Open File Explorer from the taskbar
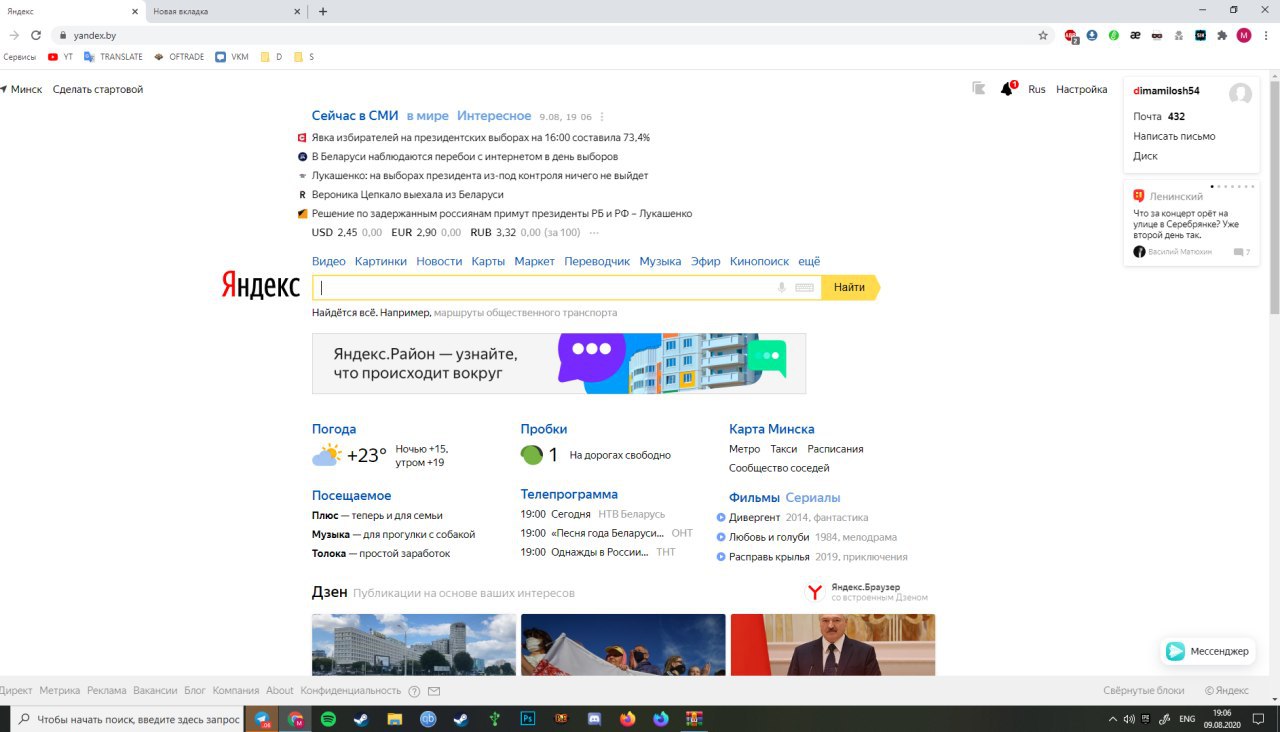The image size is (1280, 732). [395, 718]
